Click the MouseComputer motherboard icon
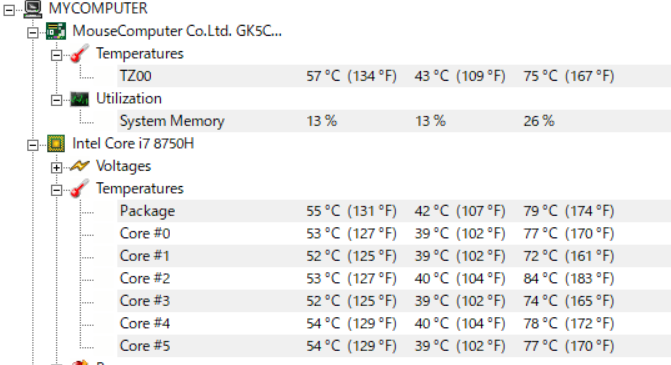Viewport: 671px width, 365px height. coord(56,31)
